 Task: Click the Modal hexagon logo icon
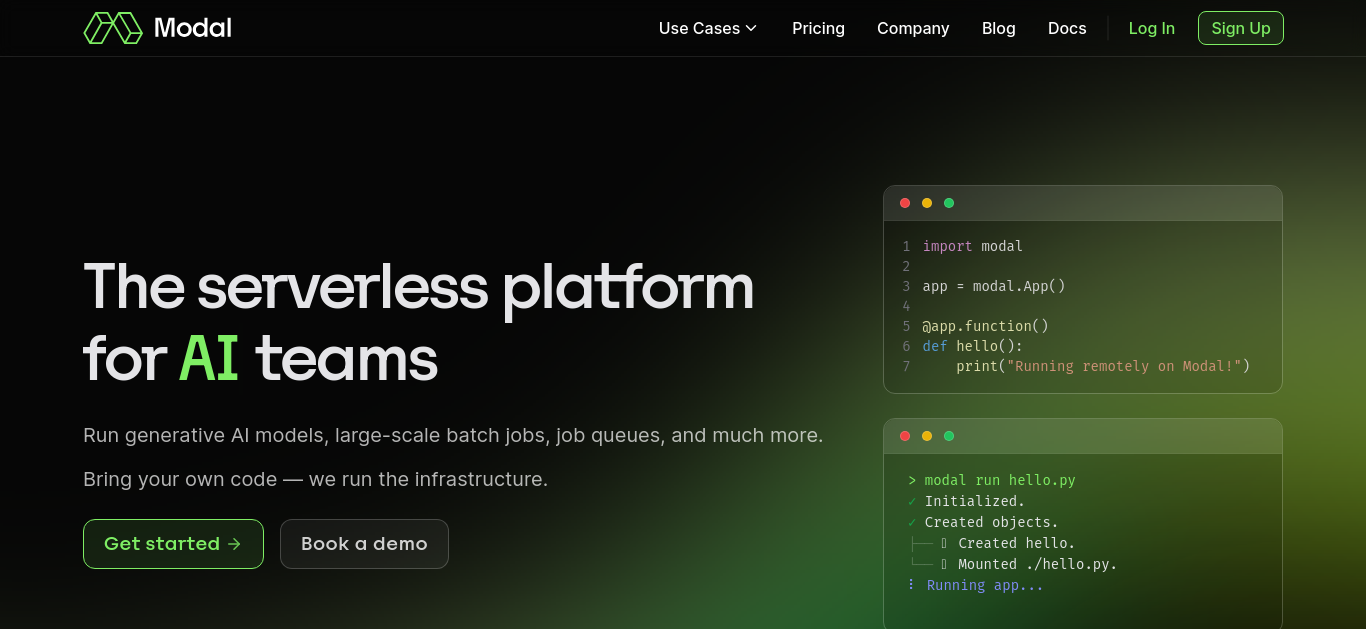[113, 28]
